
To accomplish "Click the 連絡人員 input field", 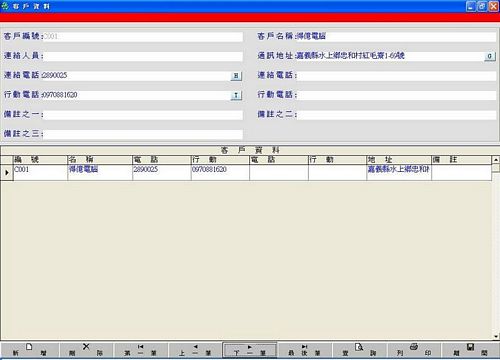I will point(143,56).
